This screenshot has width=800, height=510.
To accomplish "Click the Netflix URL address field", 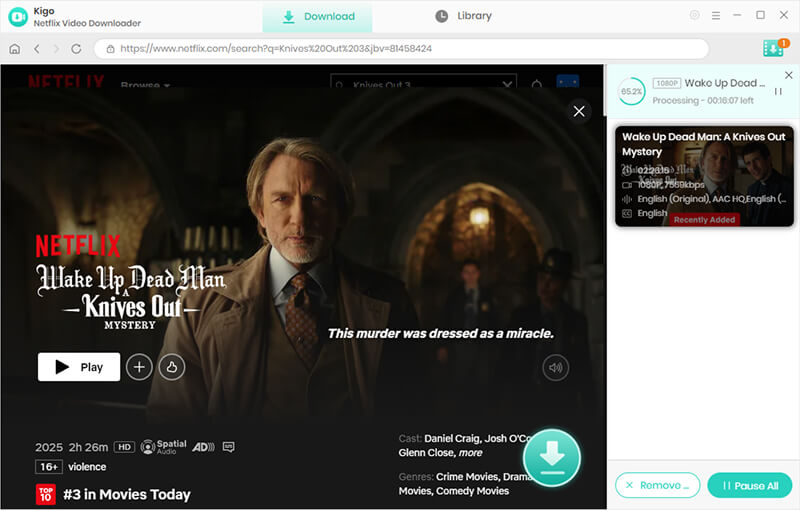I will click(402, 48).
